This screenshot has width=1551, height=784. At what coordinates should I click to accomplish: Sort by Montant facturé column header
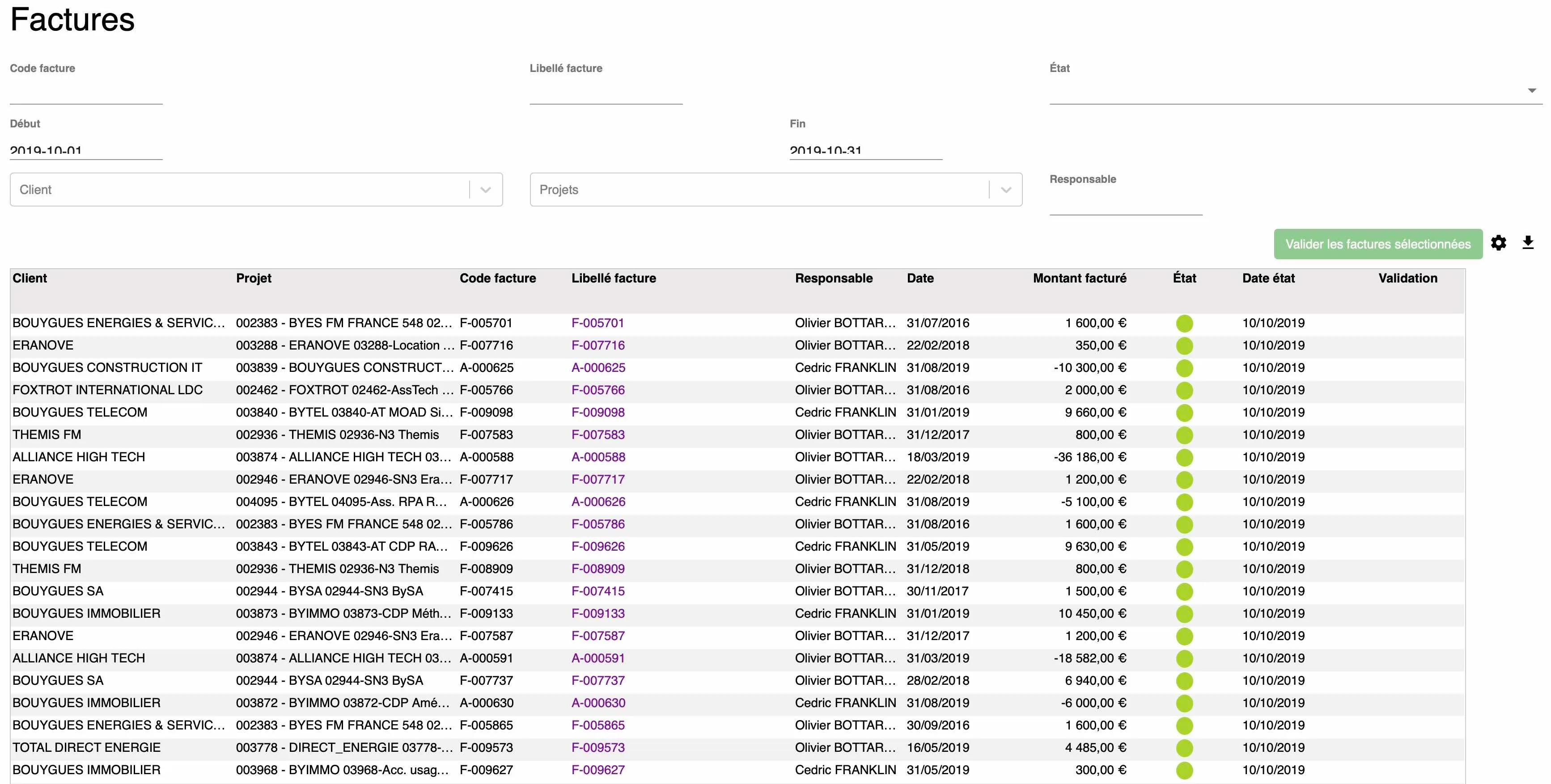coord(1080,278)
